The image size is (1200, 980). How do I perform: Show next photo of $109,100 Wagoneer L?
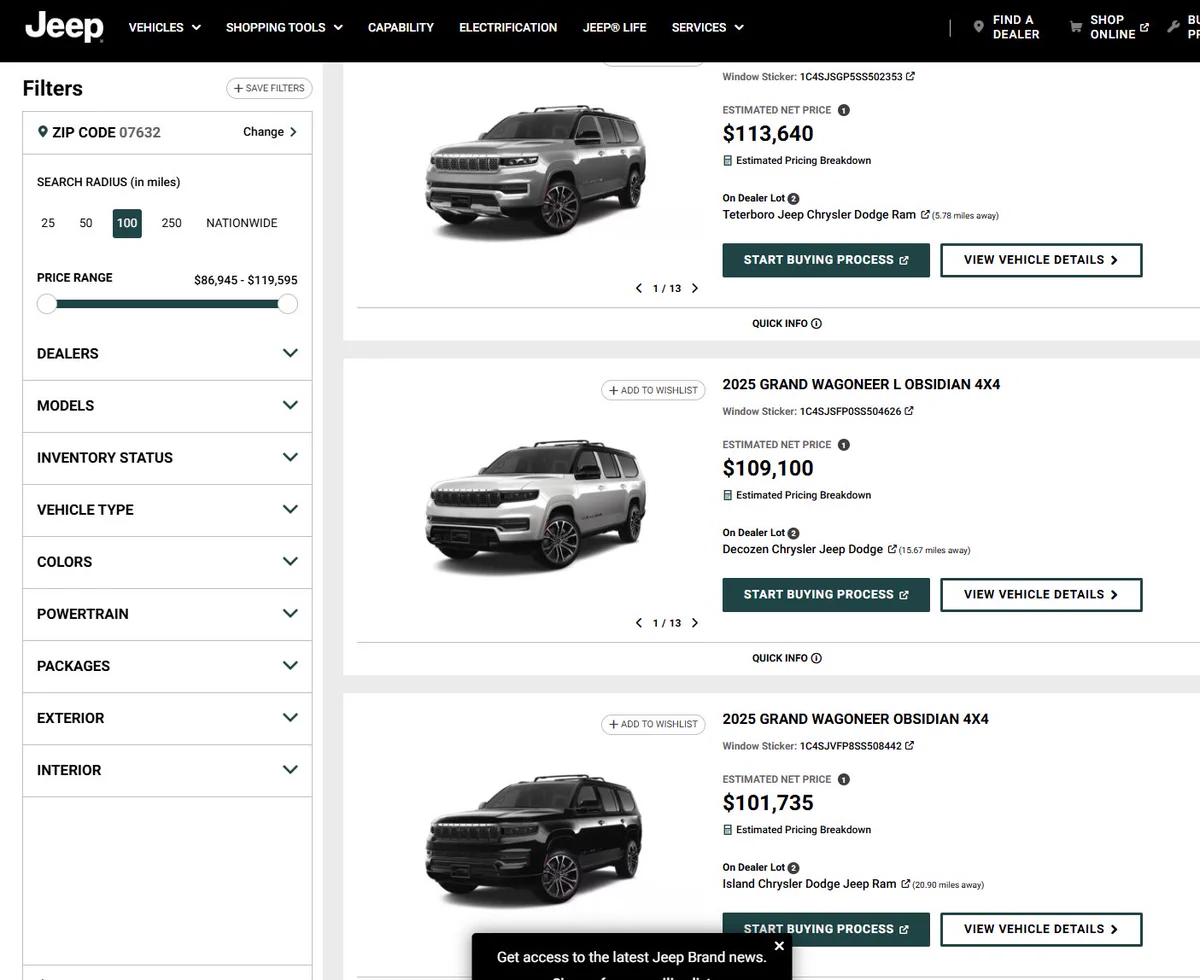[695, 623]
